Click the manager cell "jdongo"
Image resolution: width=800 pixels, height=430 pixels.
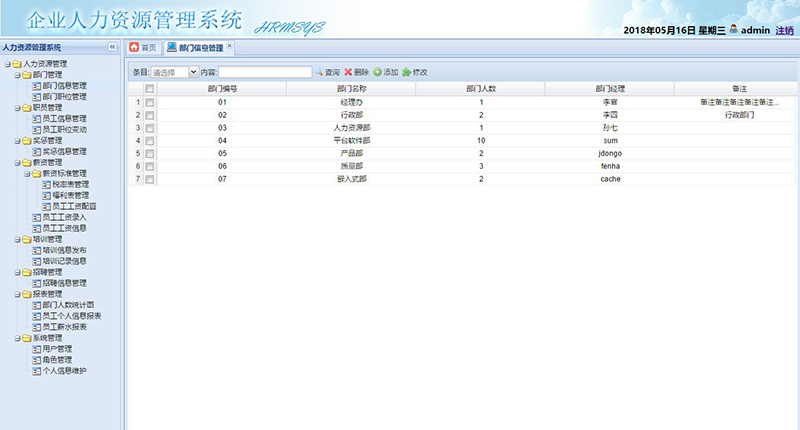click(x=610, y=154)
